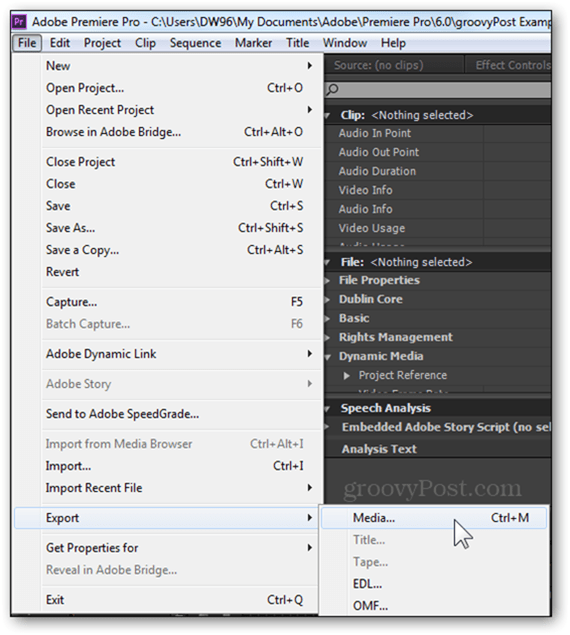
Task: Open the Edit menu
Action: tap(60, 43)
